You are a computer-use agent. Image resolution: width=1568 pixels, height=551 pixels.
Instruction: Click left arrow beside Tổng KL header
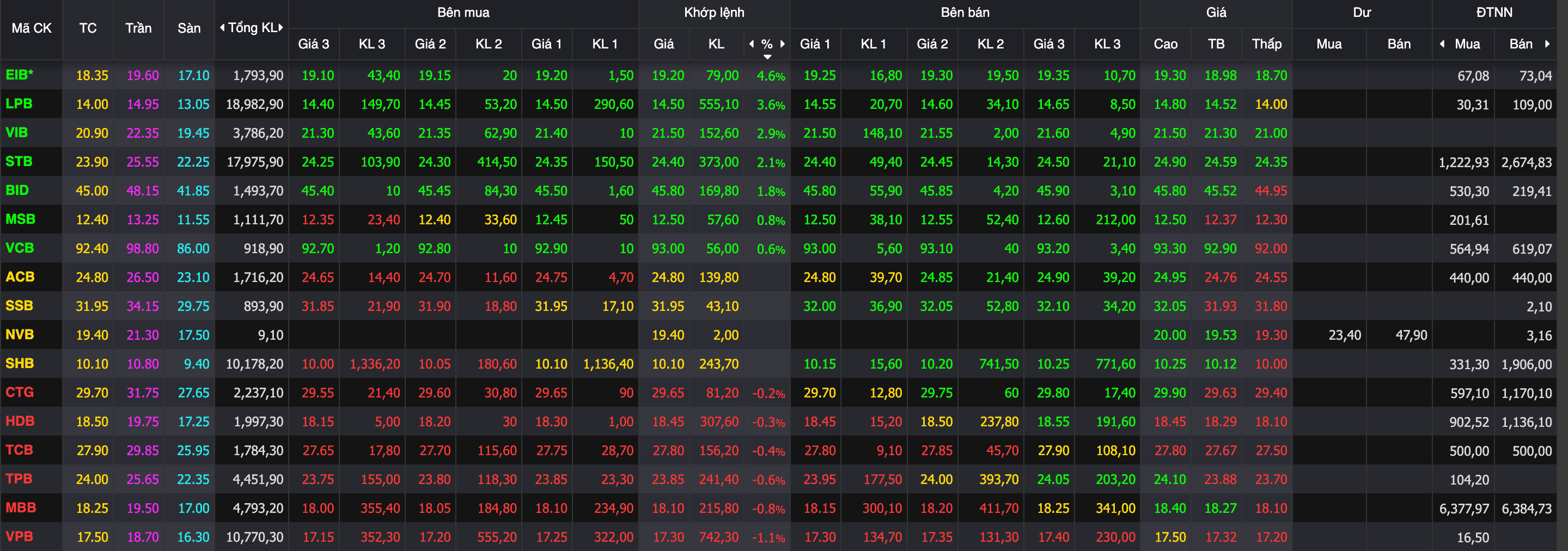(x=223, y=27)
